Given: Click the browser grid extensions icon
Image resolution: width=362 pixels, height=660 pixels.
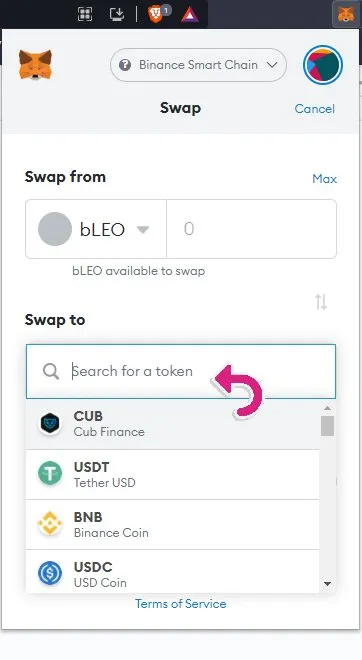Looking at the screenshot, I should [x=85, y=14].
